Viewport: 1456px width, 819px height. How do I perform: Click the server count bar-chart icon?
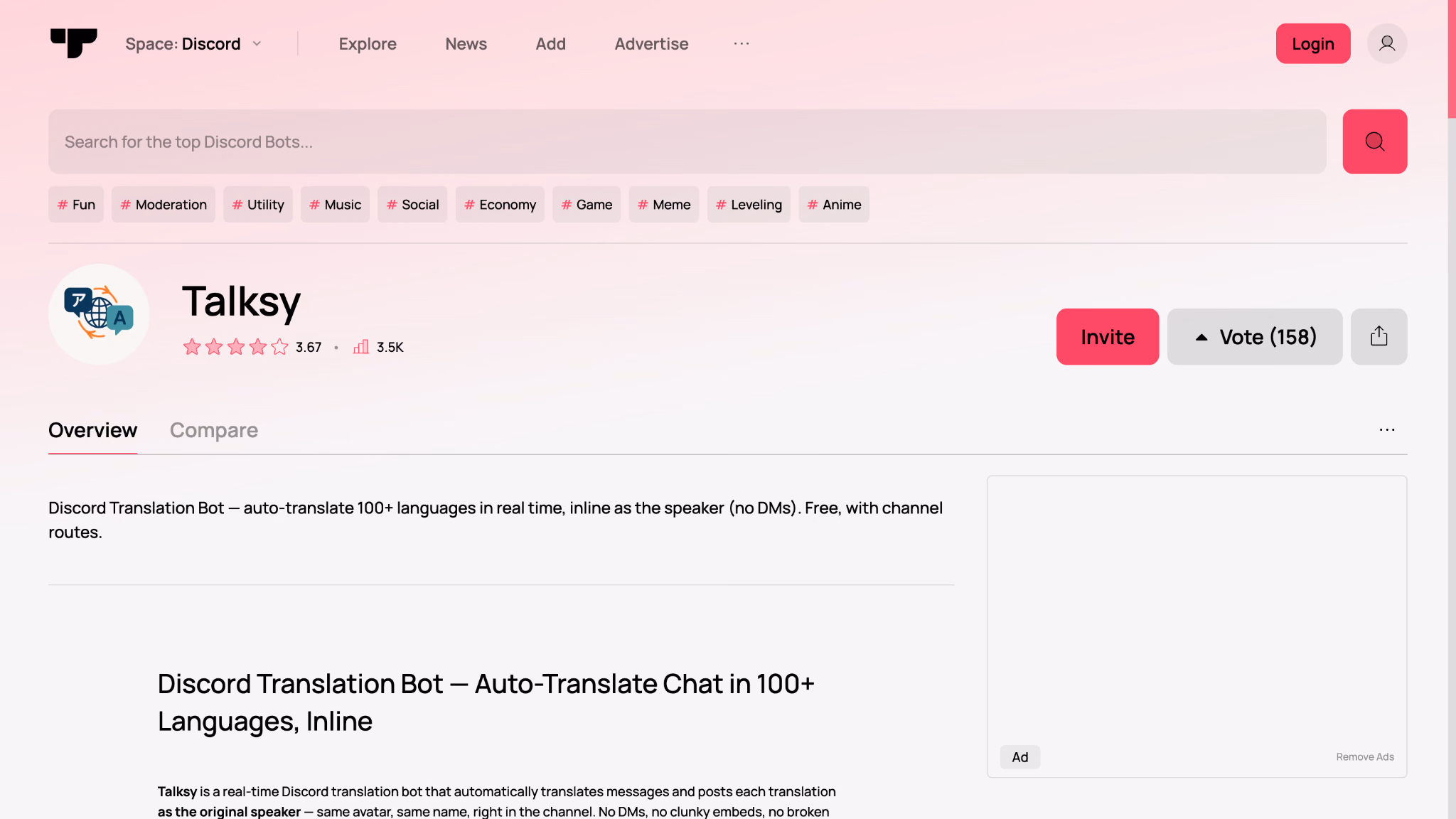coord(361,347)
